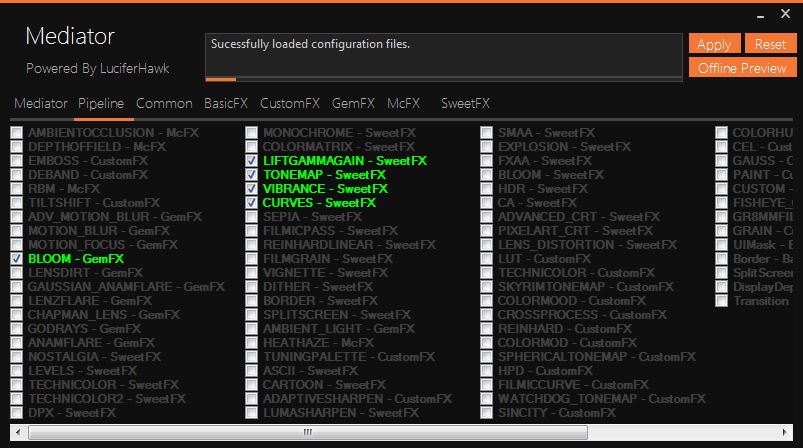Click the TILTSHIFT - CustomFX label

(94, 203)
